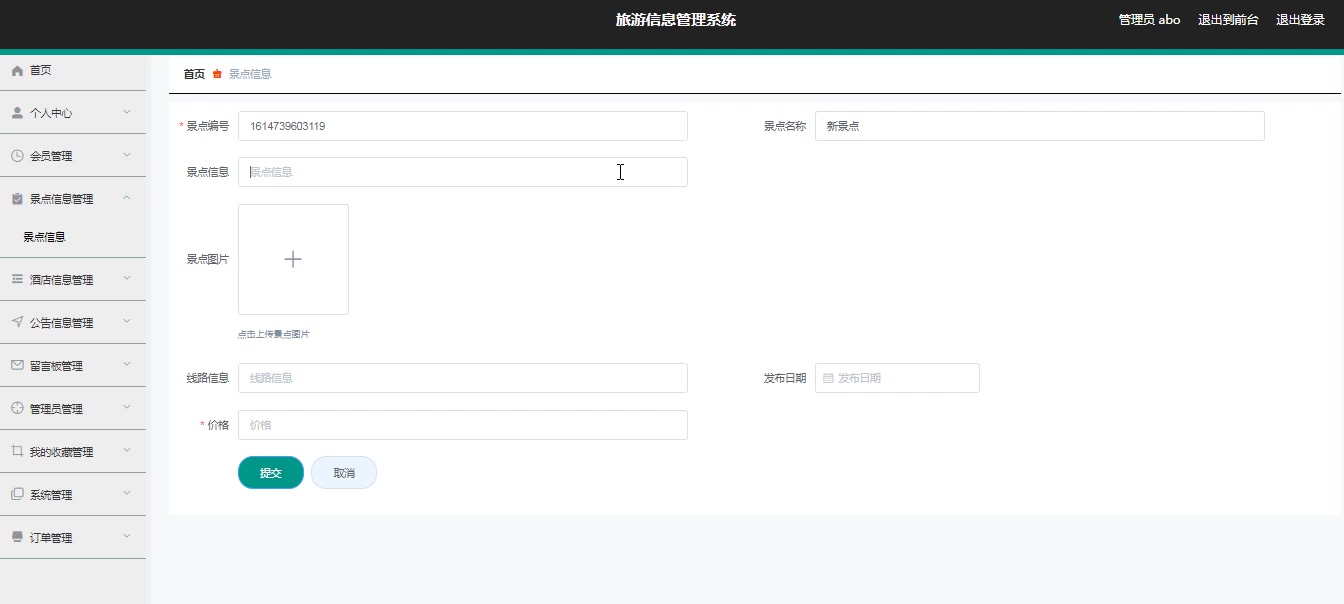Screen dimensions: 1344x604
Task: Select the 个人中心 person icon
Action: coord(16,112)
